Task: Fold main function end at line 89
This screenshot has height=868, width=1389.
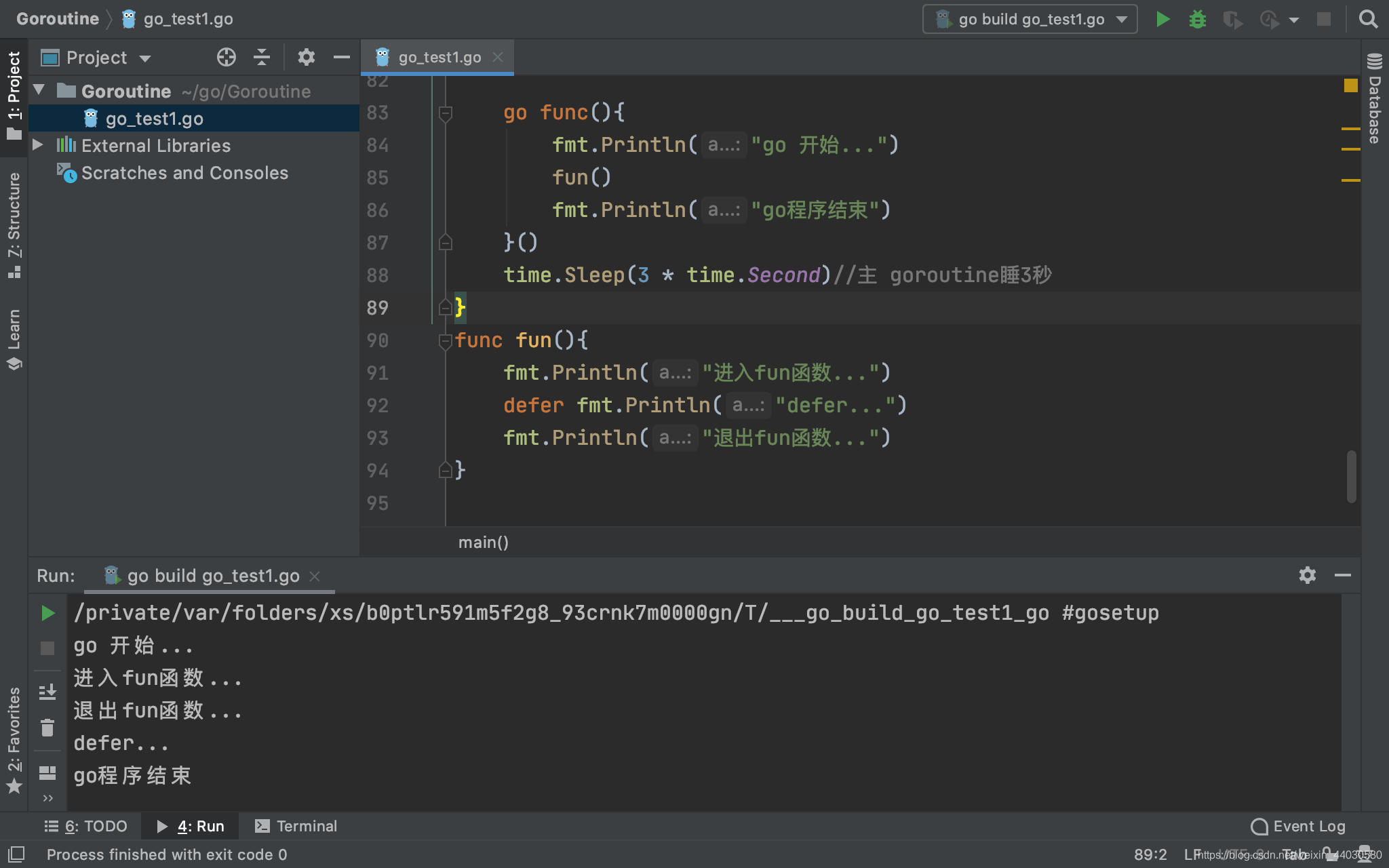Action: 446,307
